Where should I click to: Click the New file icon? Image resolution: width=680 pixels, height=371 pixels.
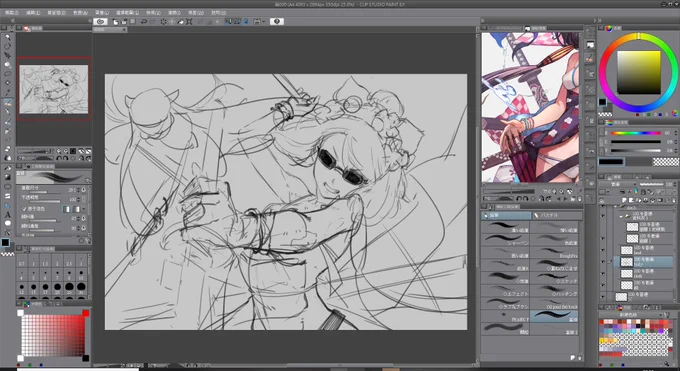point(116,21)
